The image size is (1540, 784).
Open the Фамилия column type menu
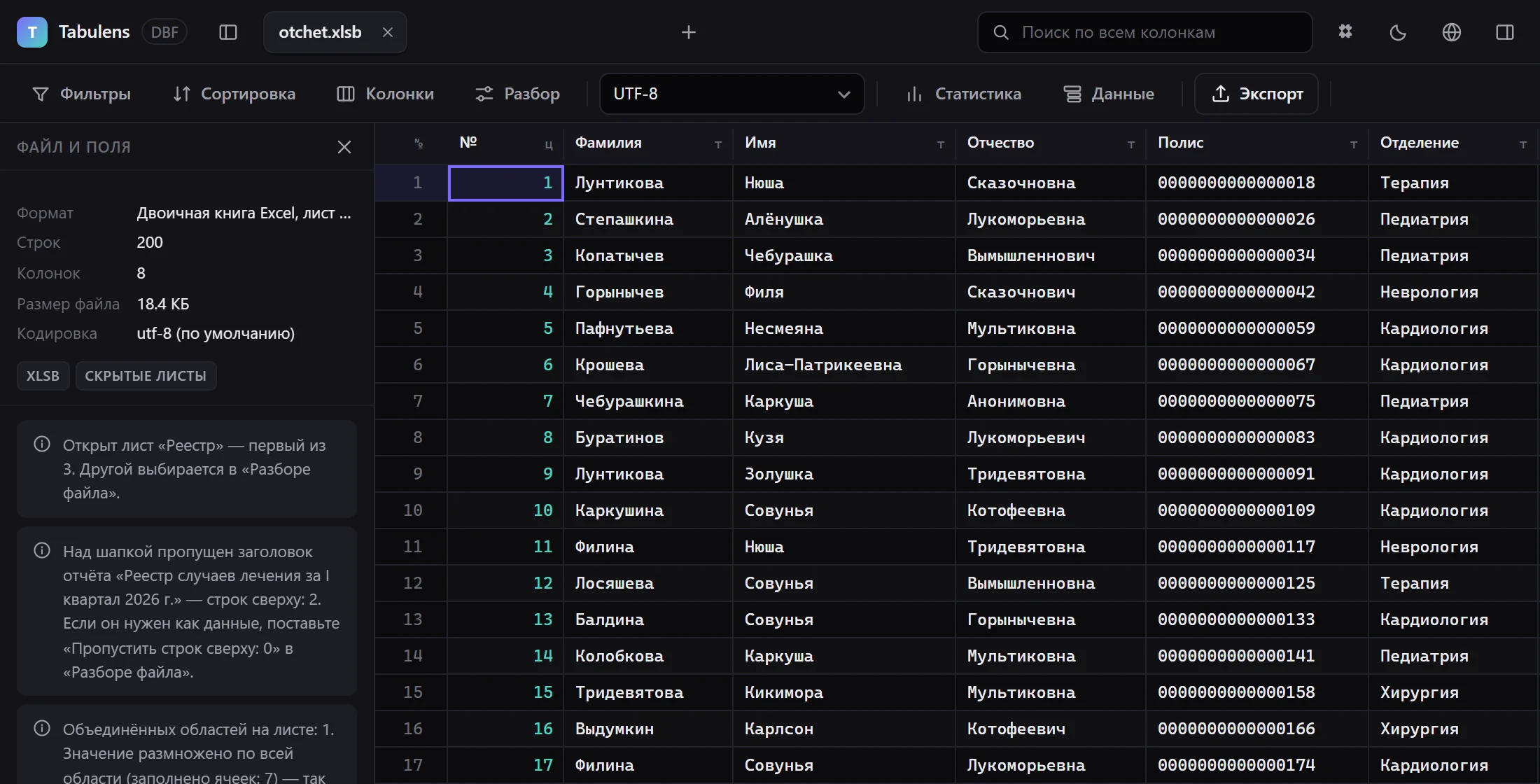(718, 144)
